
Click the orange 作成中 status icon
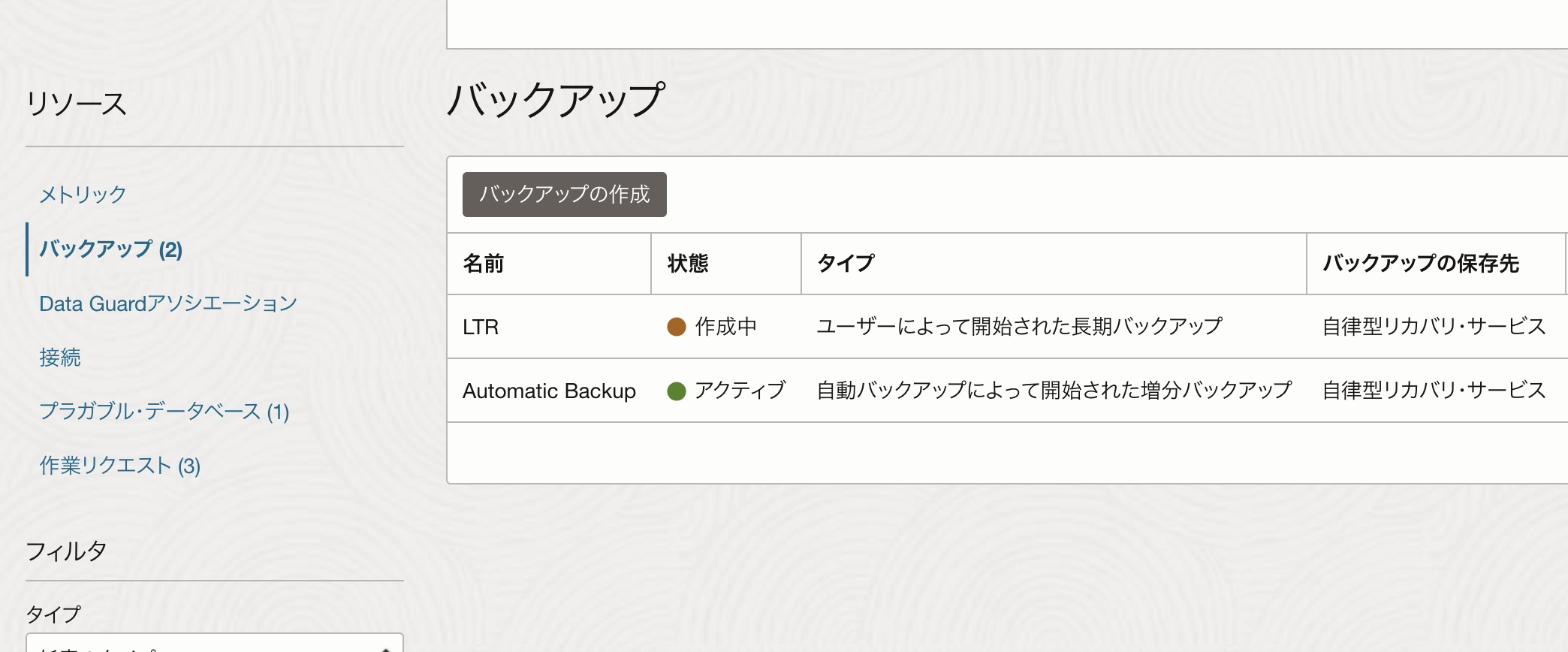[x=677, y=327]
